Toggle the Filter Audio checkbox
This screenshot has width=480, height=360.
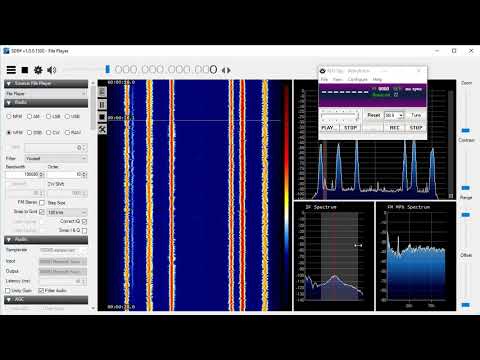(x=41, y=291)
